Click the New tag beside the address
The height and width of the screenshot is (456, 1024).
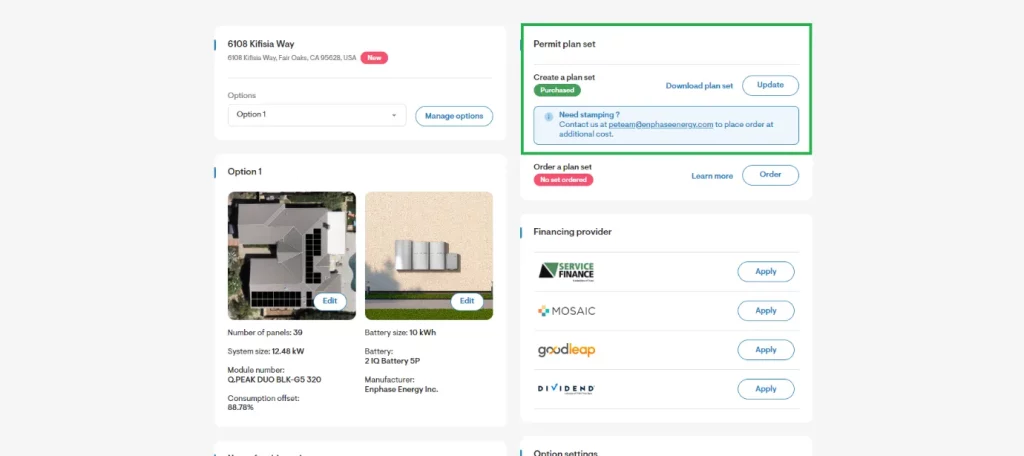tap(374, 58)
